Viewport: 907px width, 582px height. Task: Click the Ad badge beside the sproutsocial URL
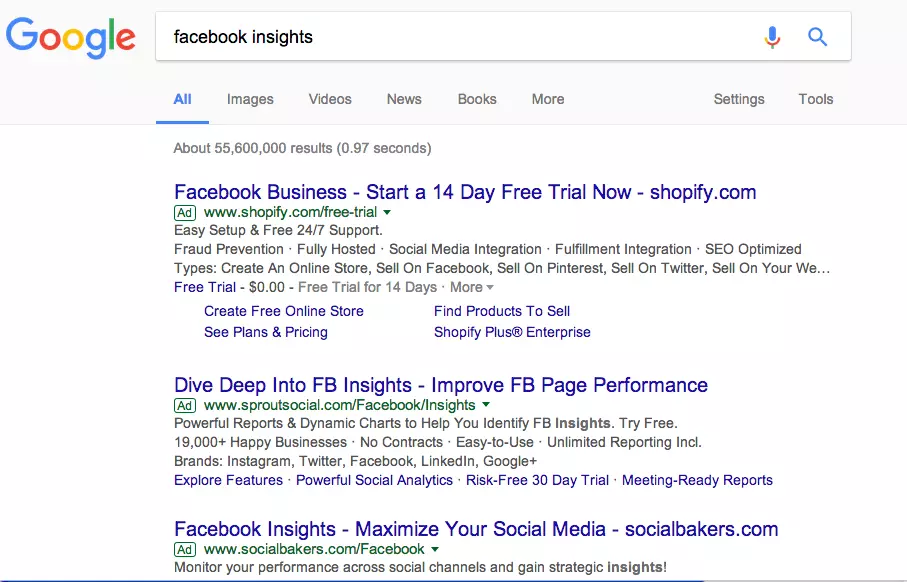pyautogui.click(x=184, y=405)
